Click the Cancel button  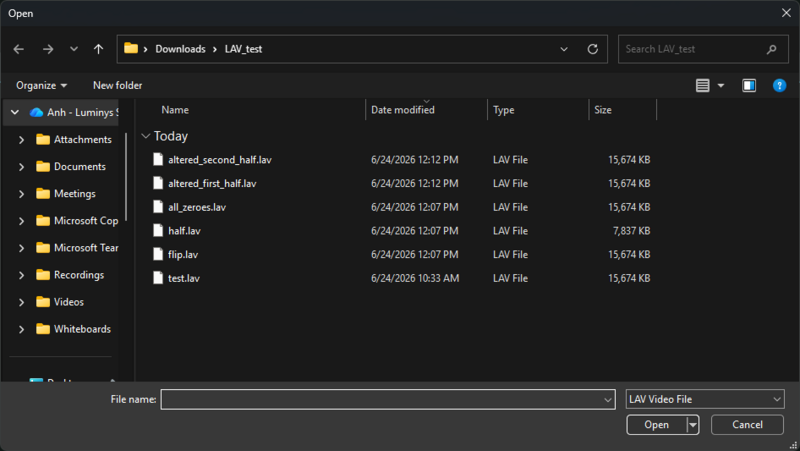(x=747, y=424)
